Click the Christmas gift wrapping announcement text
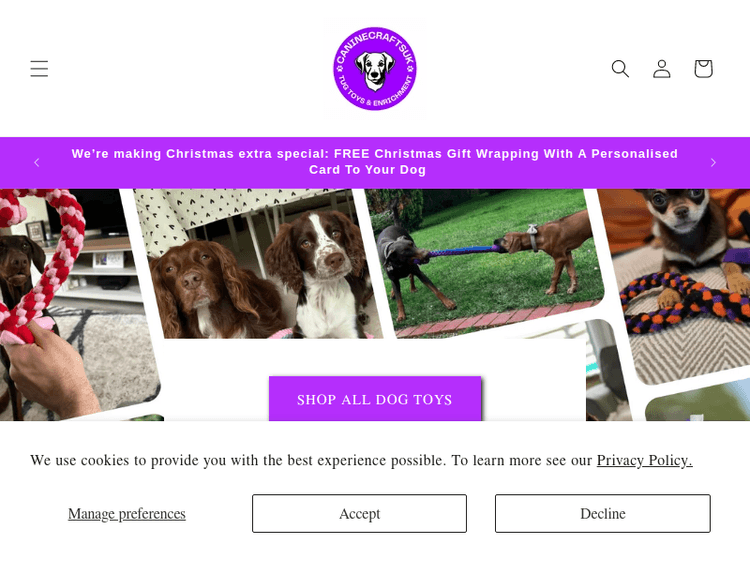Viewport: 750px width, 563px height. pyautogui.click(x=375, y=162)
